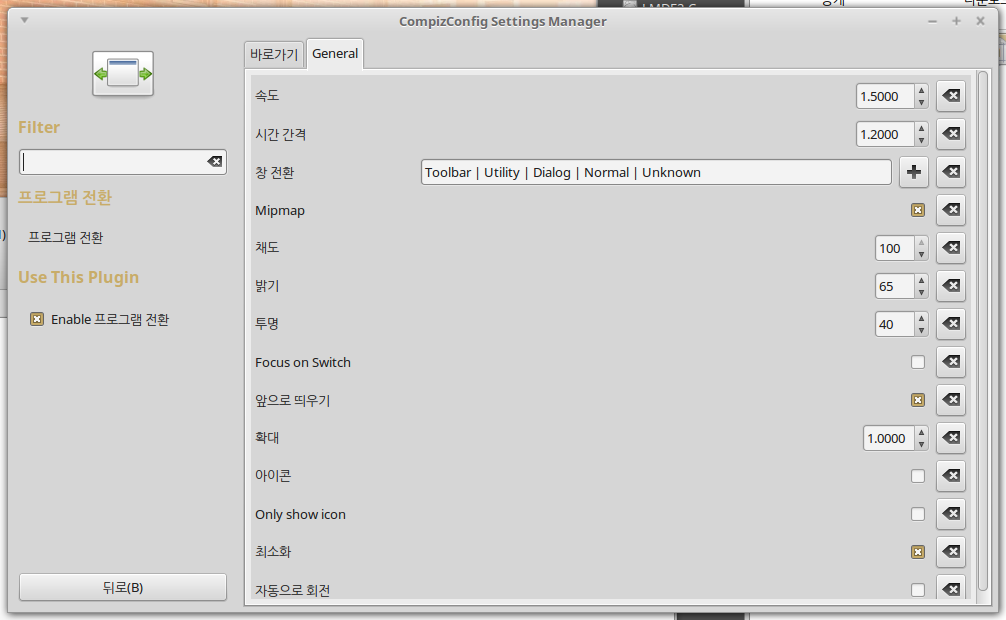Decrease the 밝기 value with down arrow
The height and width of the screenshot is (620, 1006).
coord(921,292)
